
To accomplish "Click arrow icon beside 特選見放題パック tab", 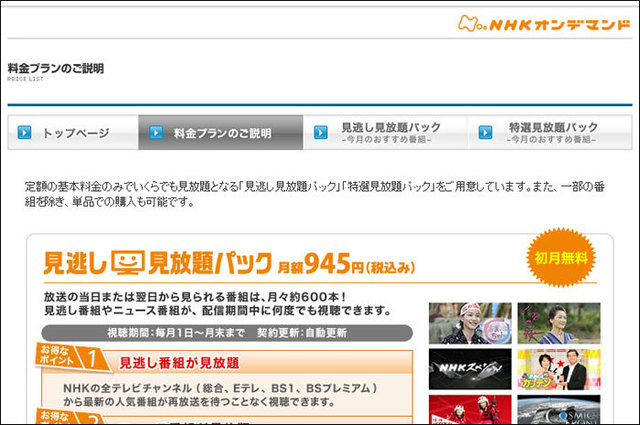I will click(x=487, y=132).
